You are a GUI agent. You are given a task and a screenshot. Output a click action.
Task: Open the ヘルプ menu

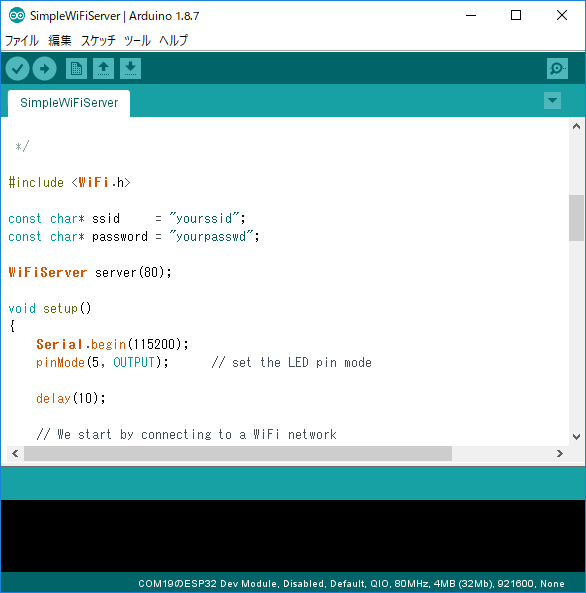pyautogui.click(x=173, y=40)
